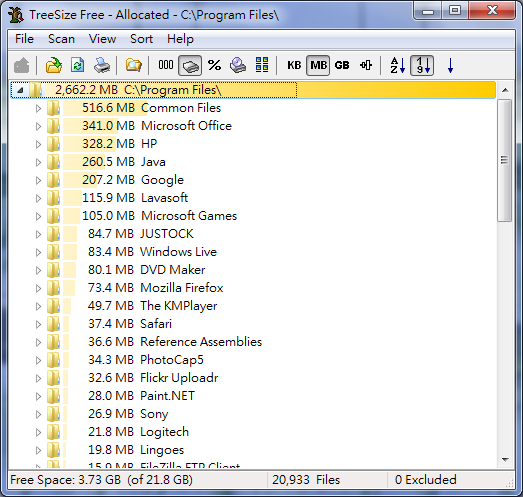Show sizes in KB

coord(294,65)
